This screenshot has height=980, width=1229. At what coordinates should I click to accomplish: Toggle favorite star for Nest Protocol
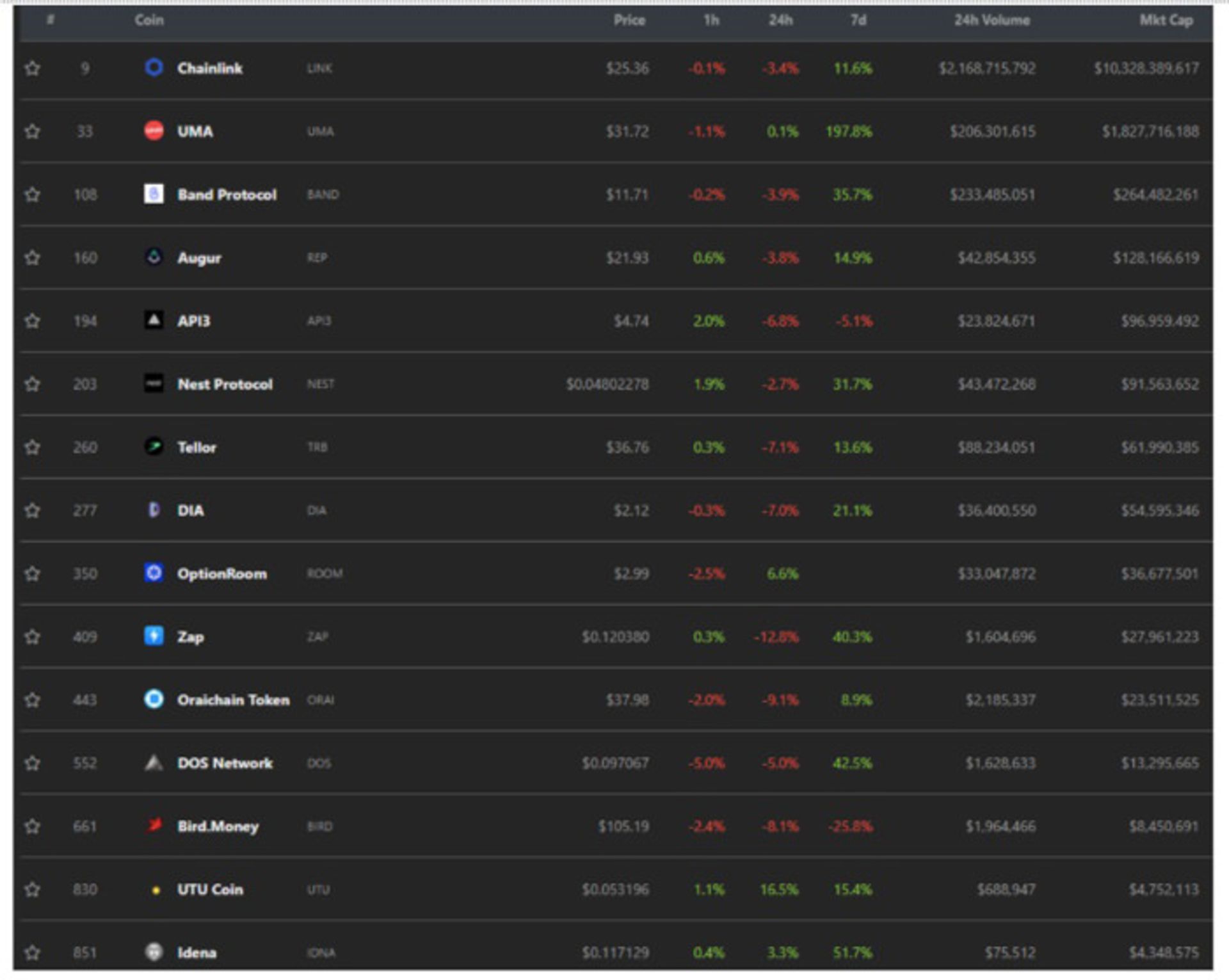point(33,384)
